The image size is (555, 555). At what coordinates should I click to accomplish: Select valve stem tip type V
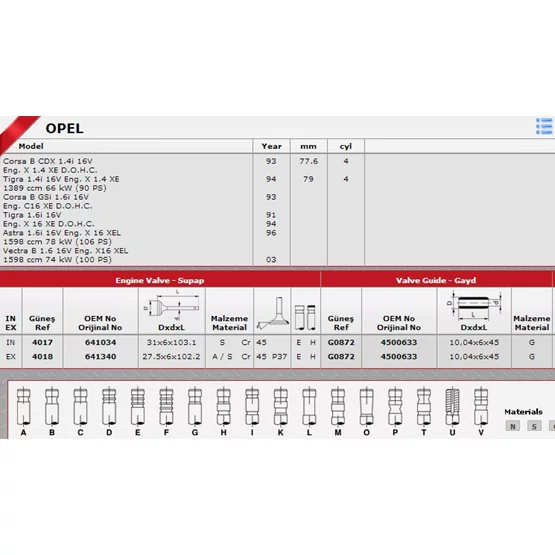point(481,411)
